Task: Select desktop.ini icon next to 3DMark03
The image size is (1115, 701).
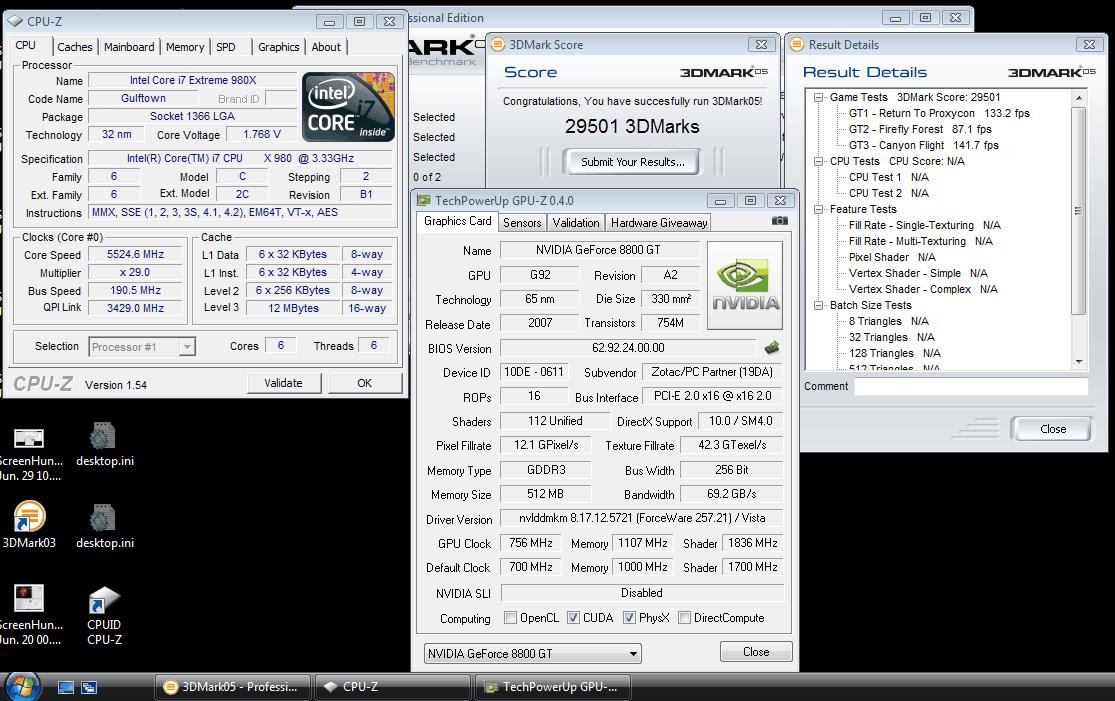Action: [105, 526]
